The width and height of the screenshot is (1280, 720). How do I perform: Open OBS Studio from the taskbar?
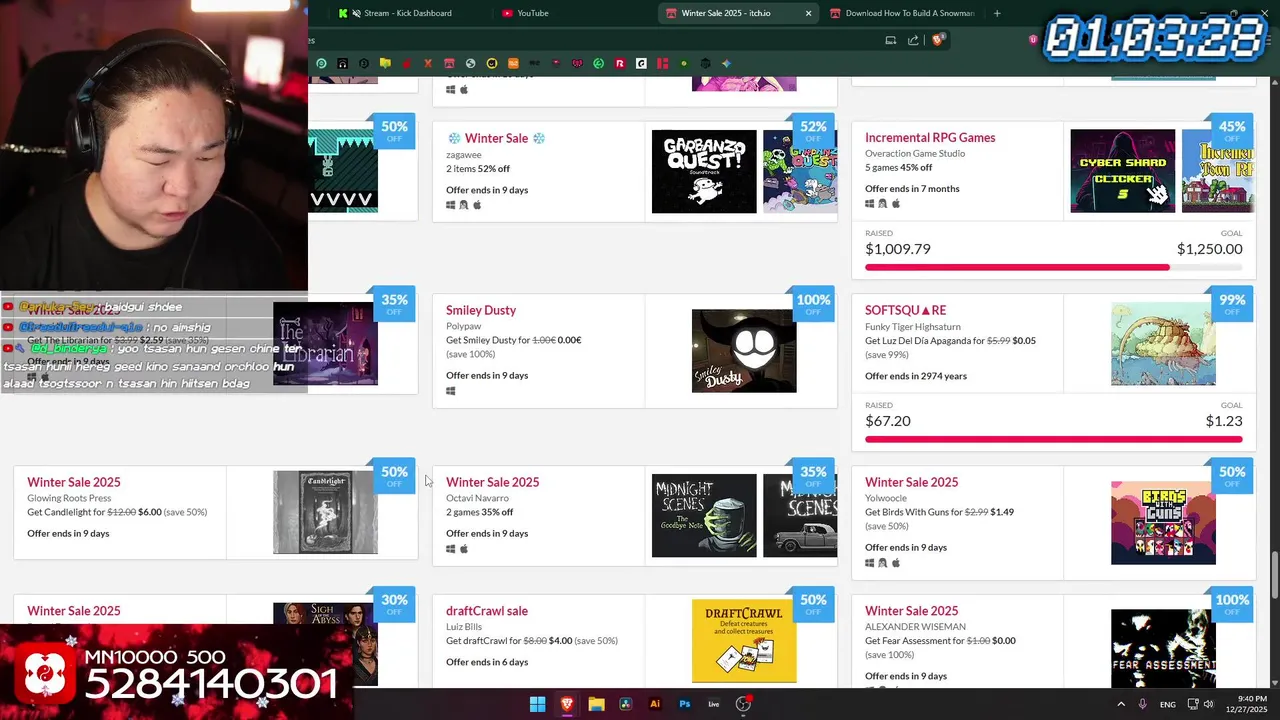743,704
